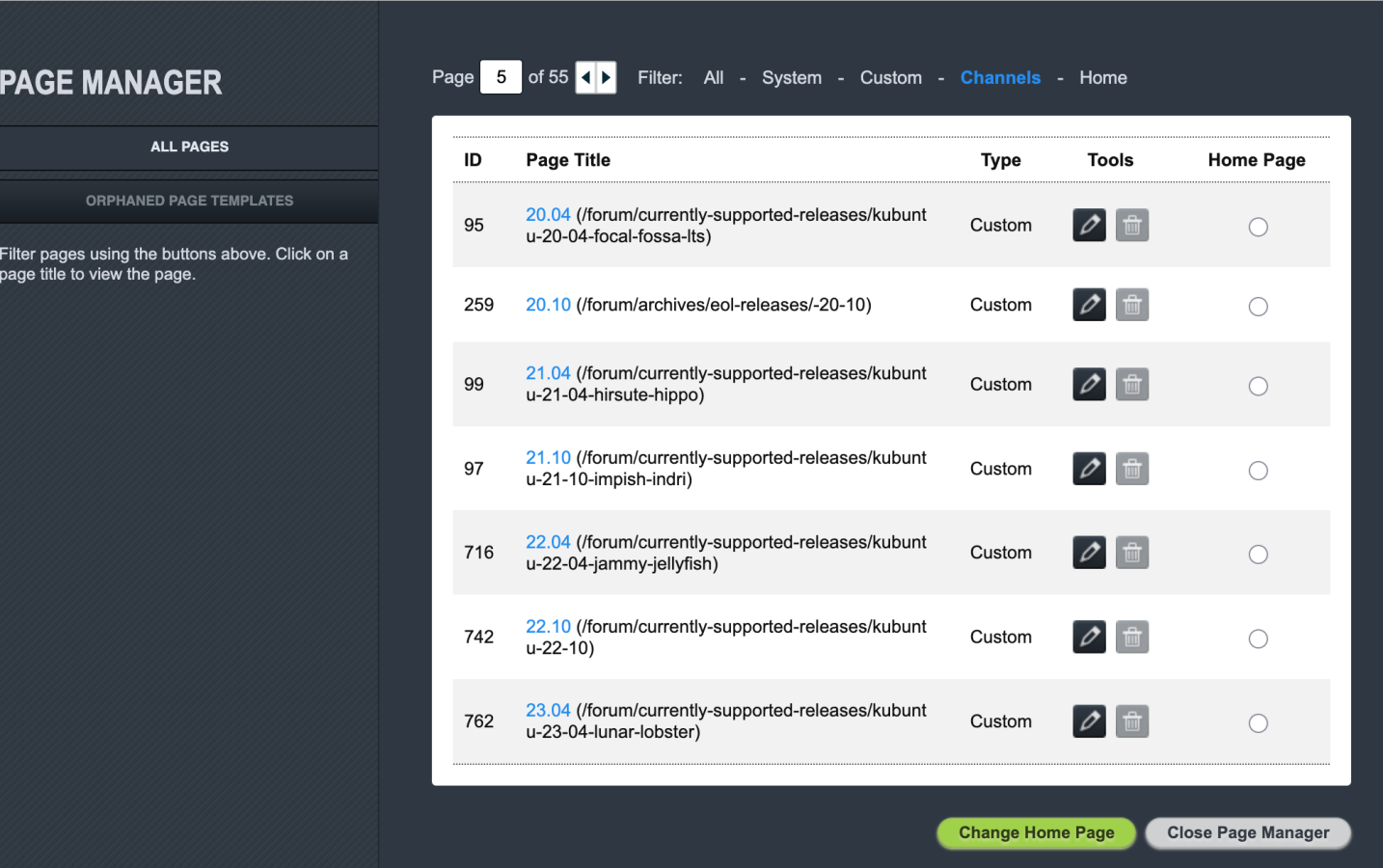This screenshot has width=1383, height=868.
Task: Click the Custom type cell for 20.10
Action: pos(1001,305)
